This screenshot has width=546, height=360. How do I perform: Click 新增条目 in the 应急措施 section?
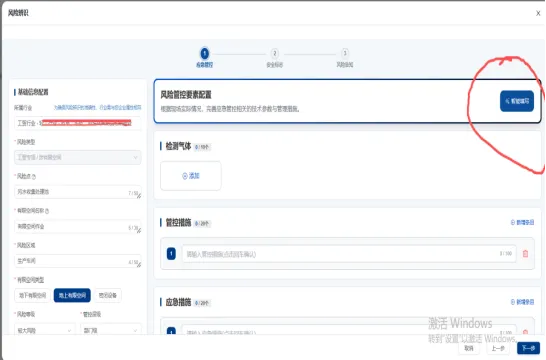tap(522, 302)
